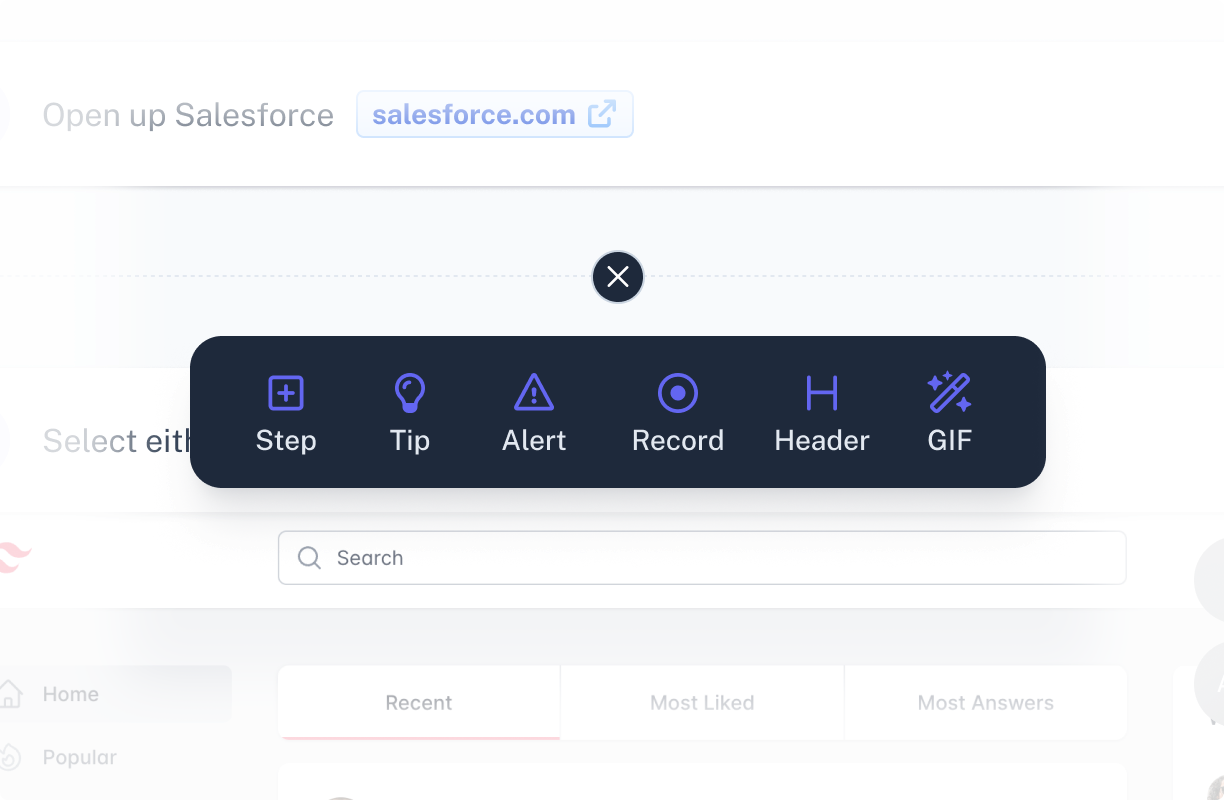Switch to the Most Answers tab
This screenshot has width=1224, height=800.
(x=986, y=703)
